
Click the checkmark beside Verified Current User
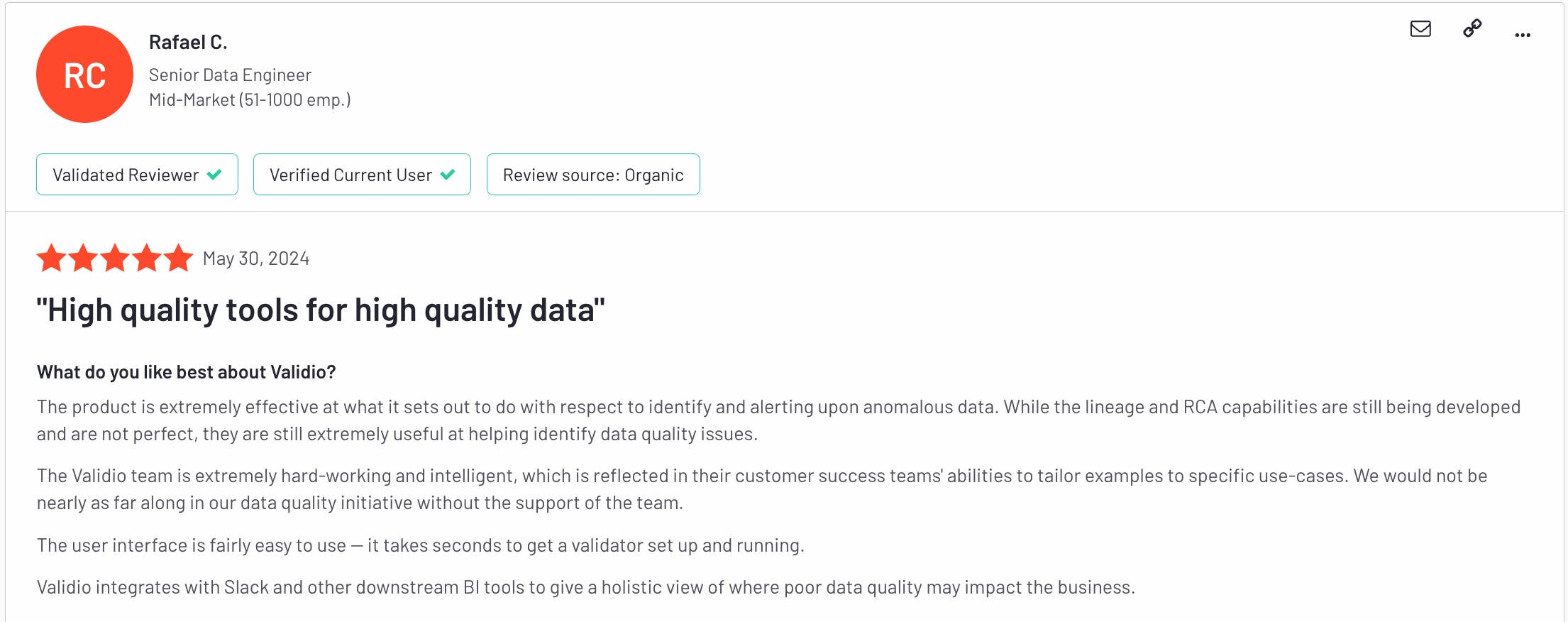point(448,175)
